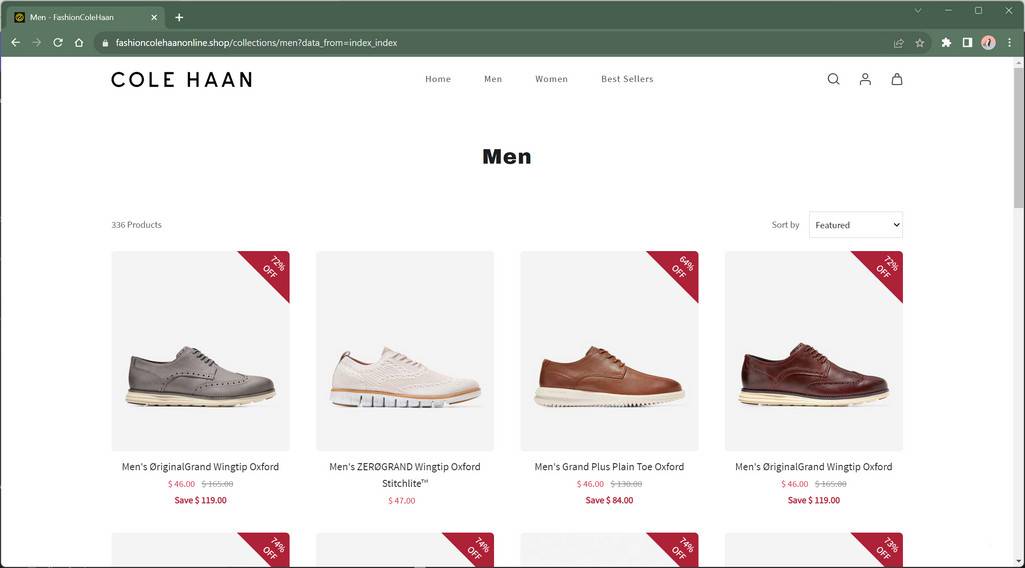
Task: View the tan plain toe oxford image
Action: click(609, 351)
